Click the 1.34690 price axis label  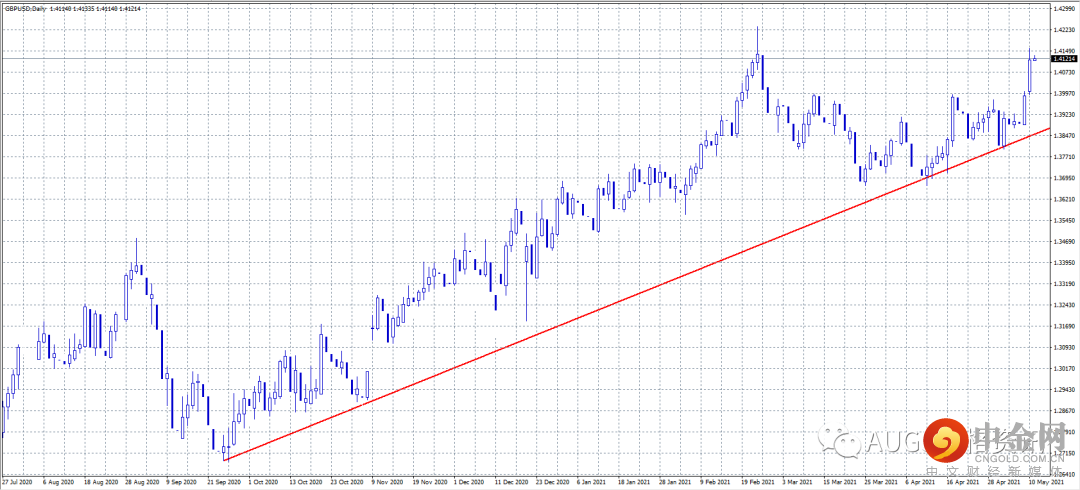tap(1065, 241)
